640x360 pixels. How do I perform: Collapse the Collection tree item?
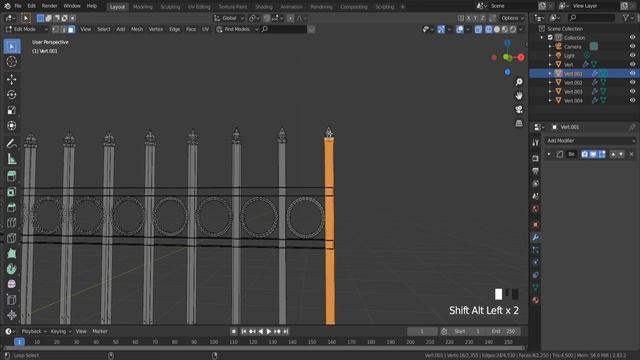click(x=542, y=38)
